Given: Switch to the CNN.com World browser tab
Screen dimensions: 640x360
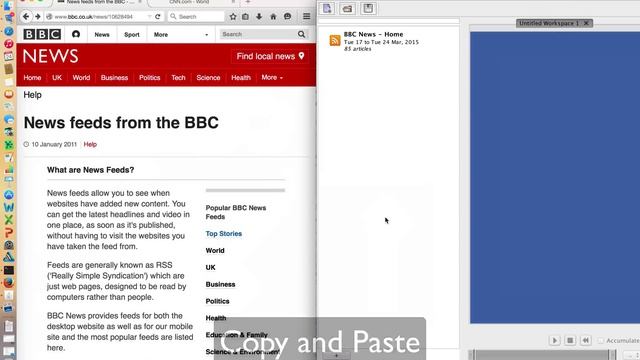Looking at the screenshot, I should (x=189, y=2).
